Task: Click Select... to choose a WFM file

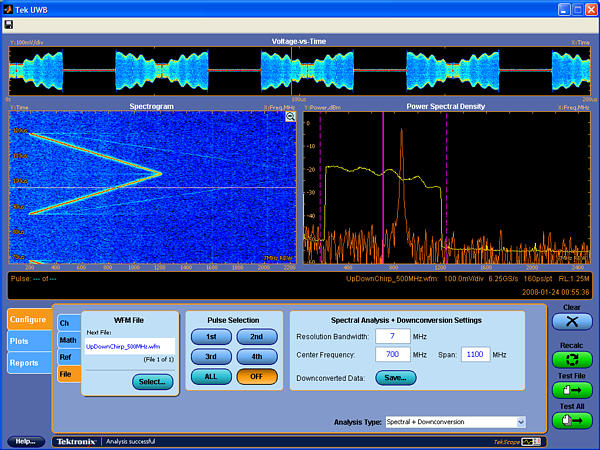Action: click(x=152, y=381)
